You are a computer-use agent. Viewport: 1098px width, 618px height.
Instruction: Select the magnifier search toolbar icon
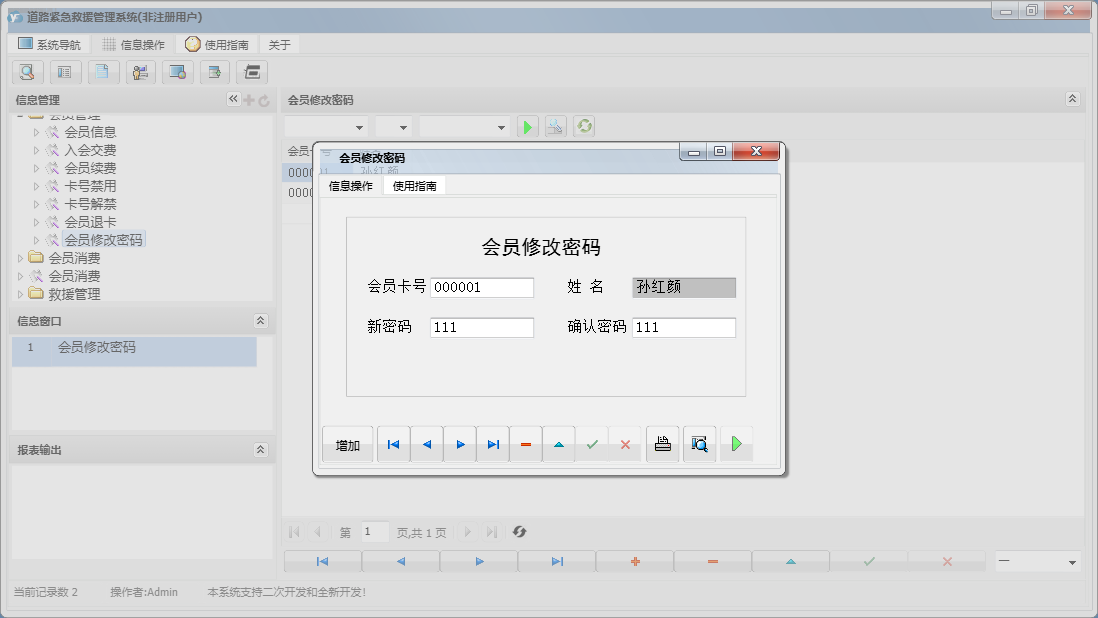pyautogui.click(x=27, y=72)
